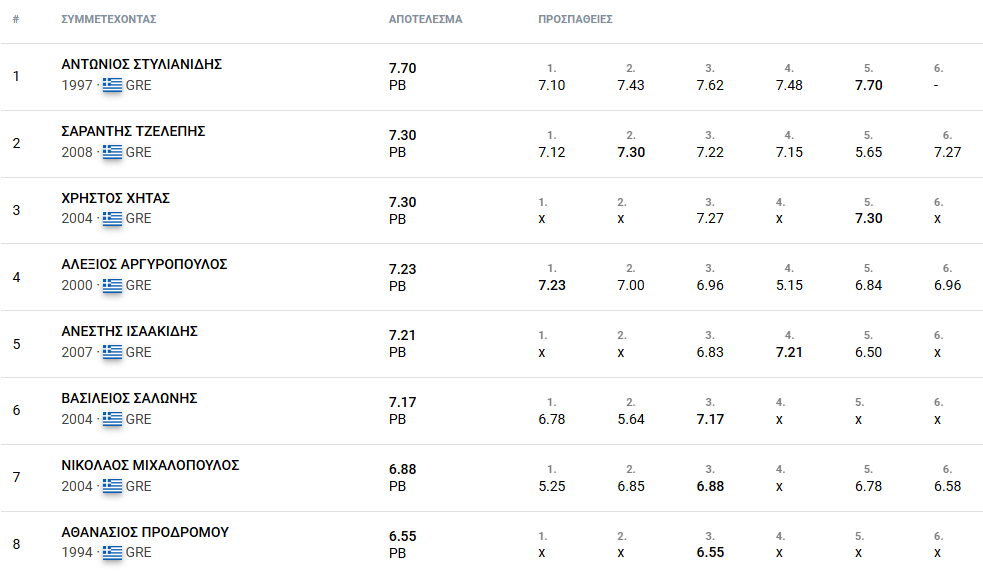
Task: Open athlete ΣΑΡΑΝΤΗΣ ΤΖΕΛΕΠΗΣ profile
Action: (133, 131)
